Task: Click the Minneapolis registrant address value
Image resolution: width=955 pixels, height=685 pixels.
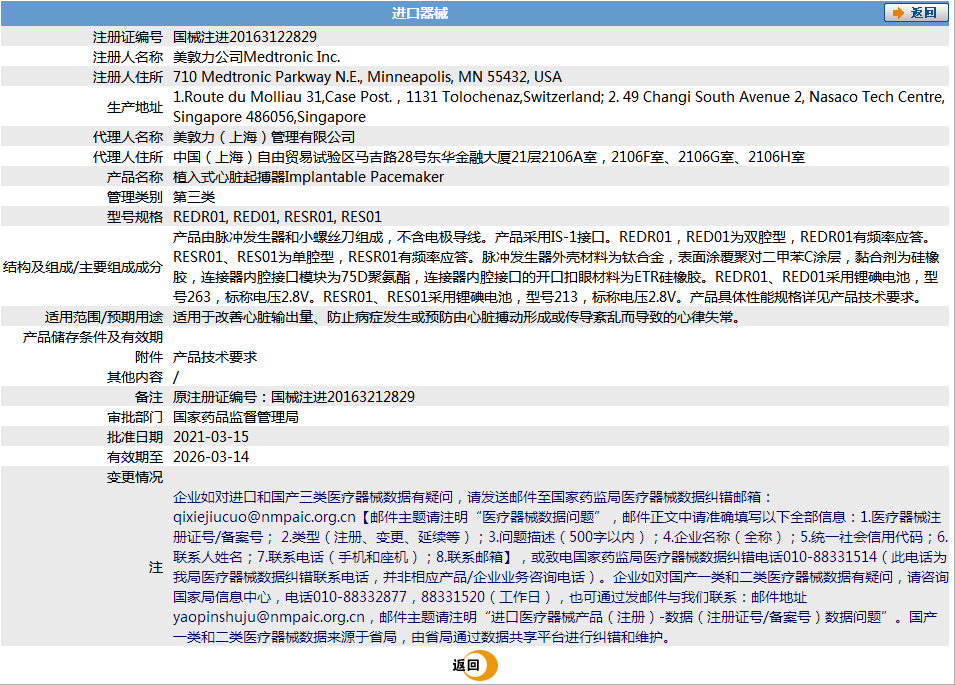Action: click(367, 77)
